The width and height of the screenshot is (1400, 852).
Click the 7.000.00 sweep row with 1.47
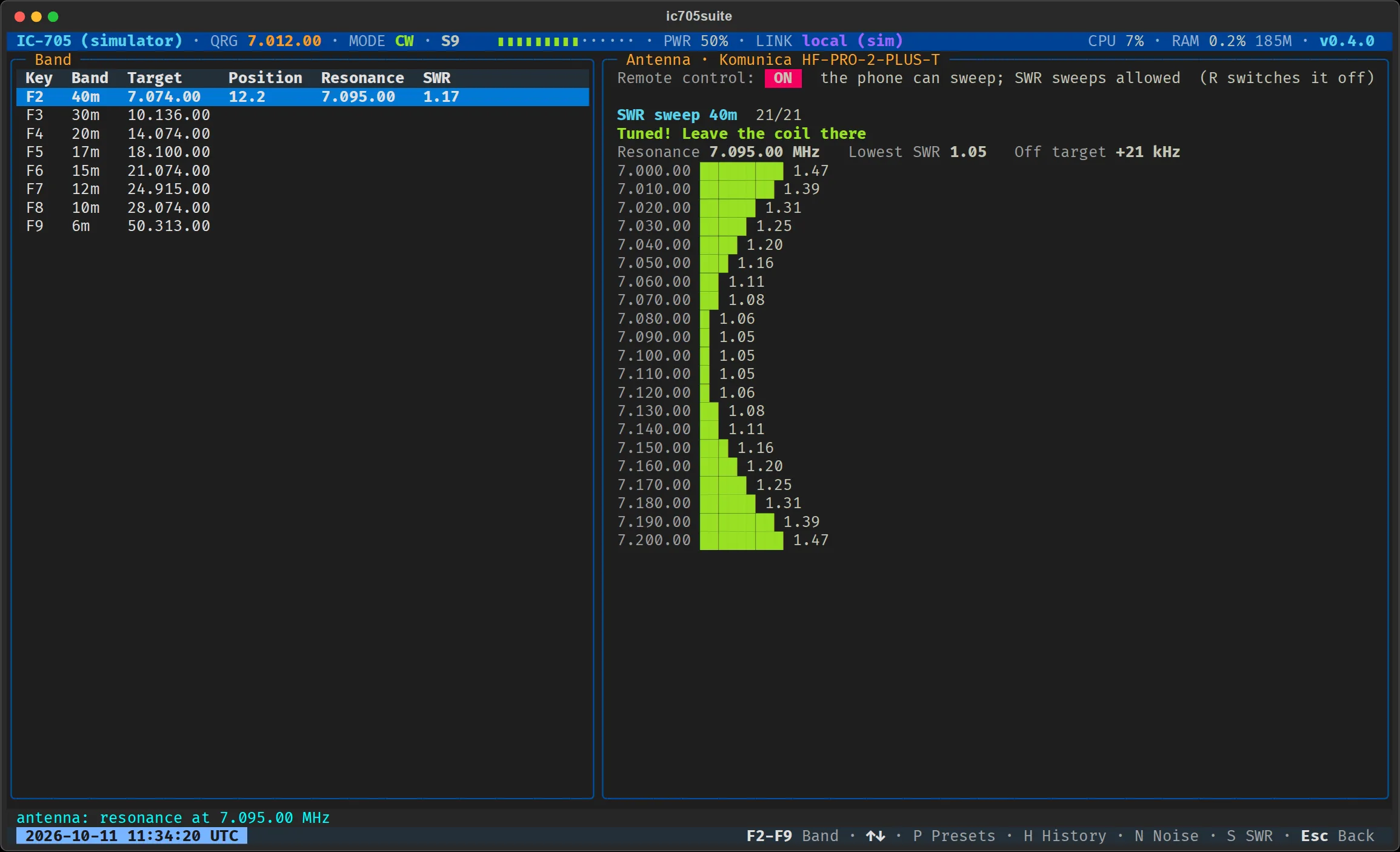pyautogui.click(x=723, y=171)
